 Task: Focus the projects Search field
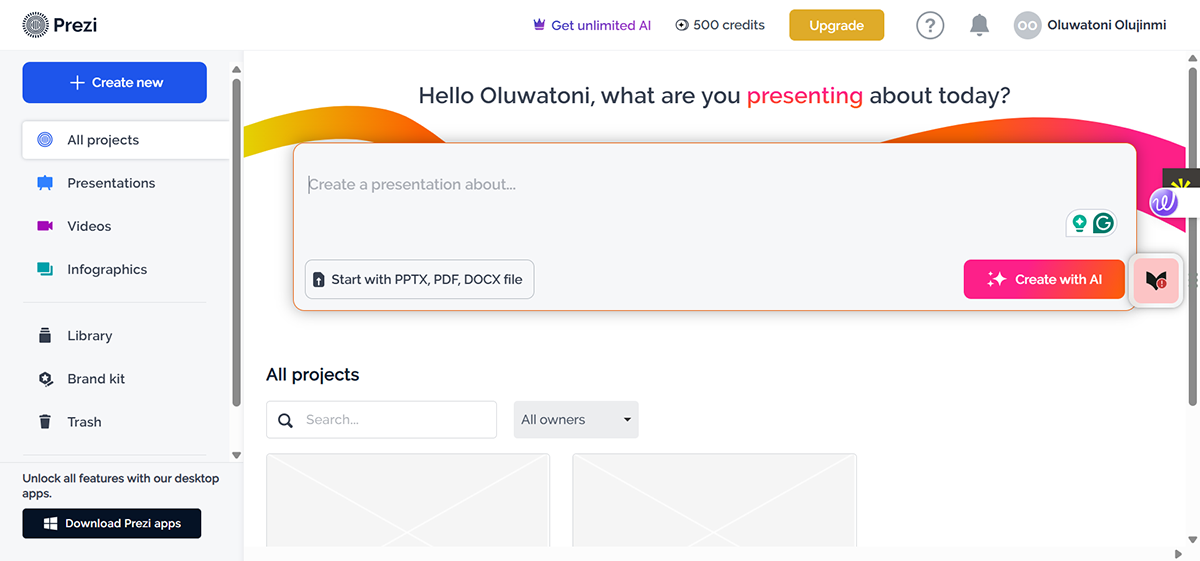[395, 420]
